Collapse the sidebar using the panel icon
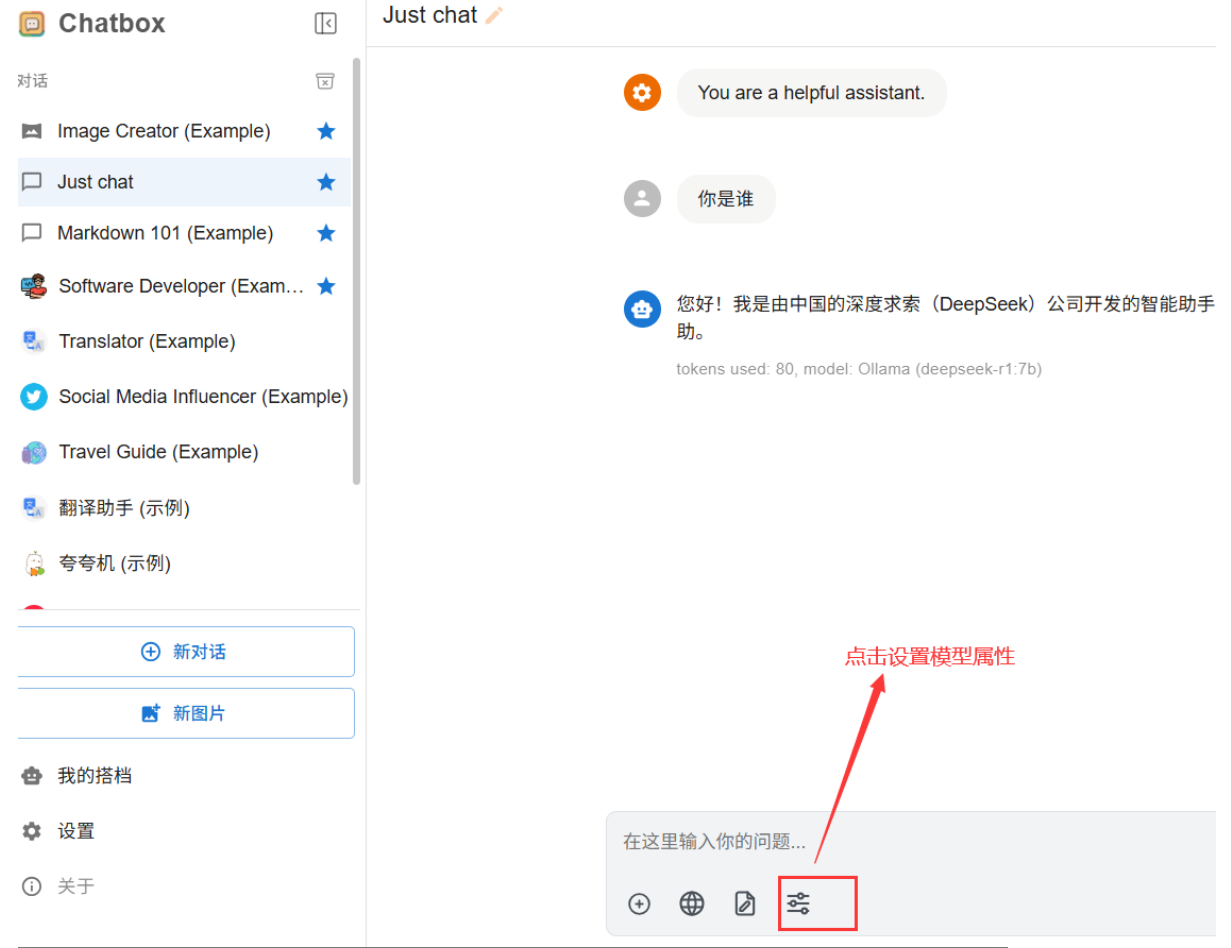The width and height of the screenshot is (1231, 948). click(x=325, y=23)
